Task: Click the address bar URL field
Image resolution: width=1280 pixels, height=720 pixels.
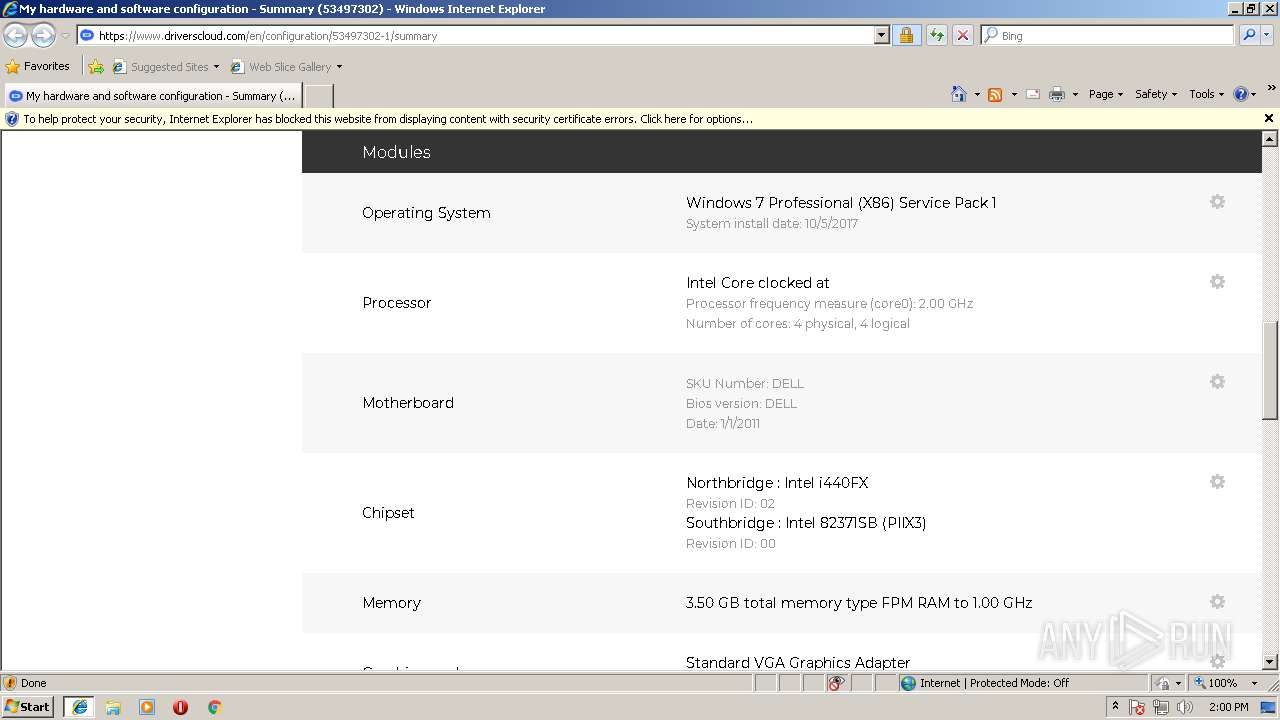Action: pyautogui.click(x=476, y=35)
